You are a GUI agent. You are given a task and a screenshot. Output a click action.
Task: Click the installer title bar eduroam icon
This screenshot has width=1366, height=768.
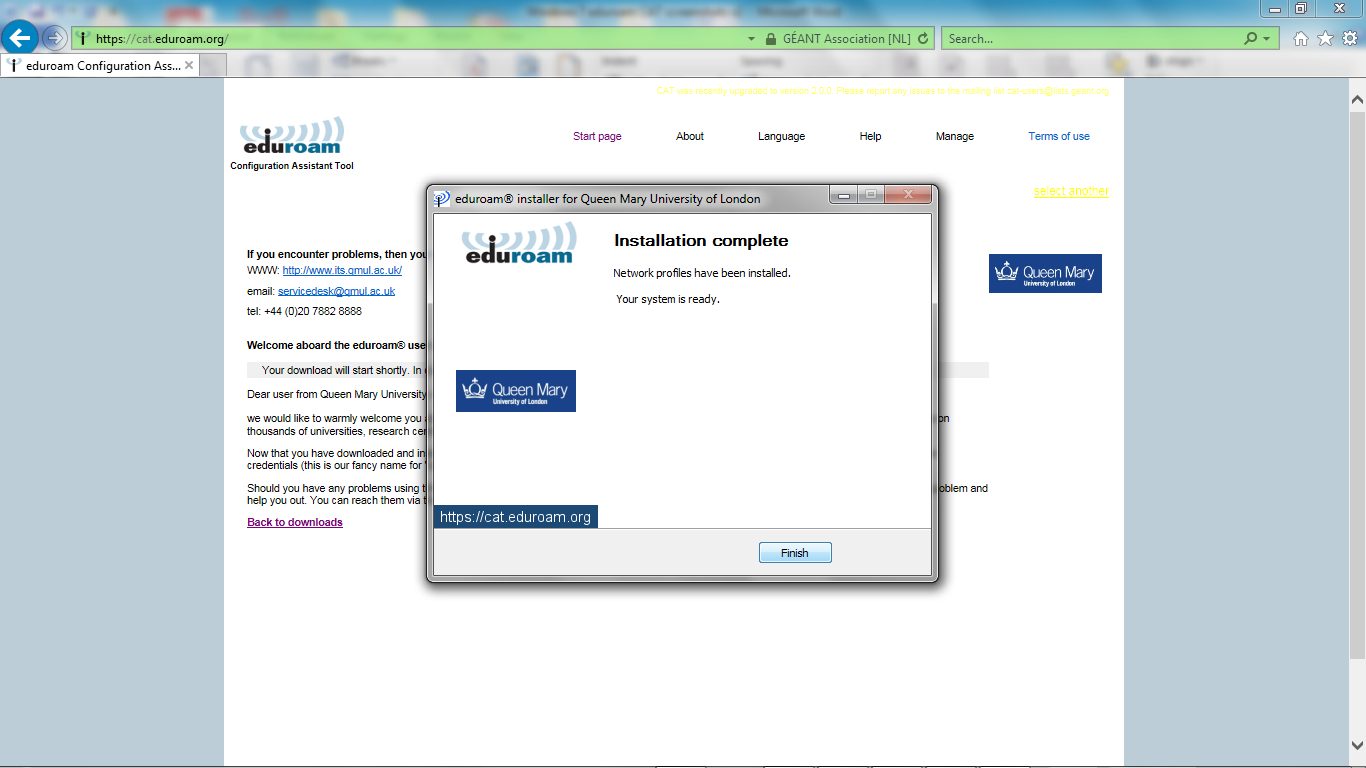tap(442, 198)
